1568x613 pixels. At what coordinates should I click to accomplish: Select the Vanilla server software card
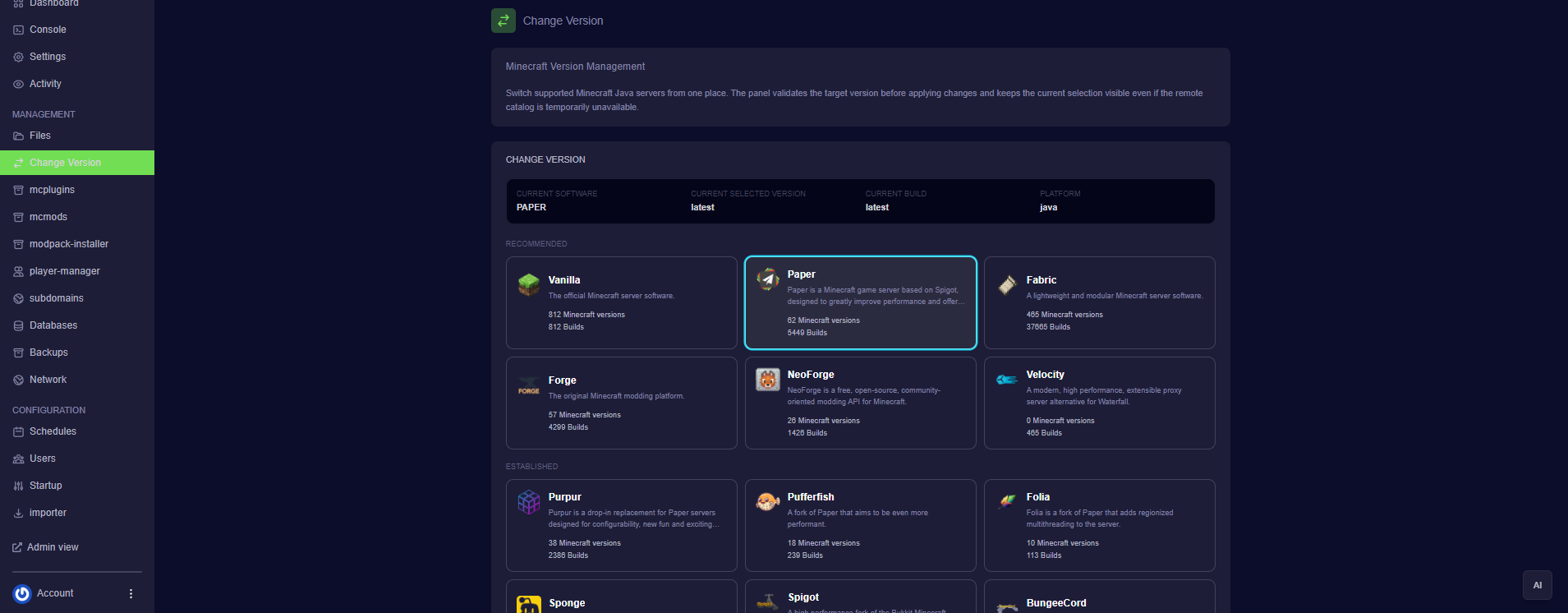[x=622, y=302]
